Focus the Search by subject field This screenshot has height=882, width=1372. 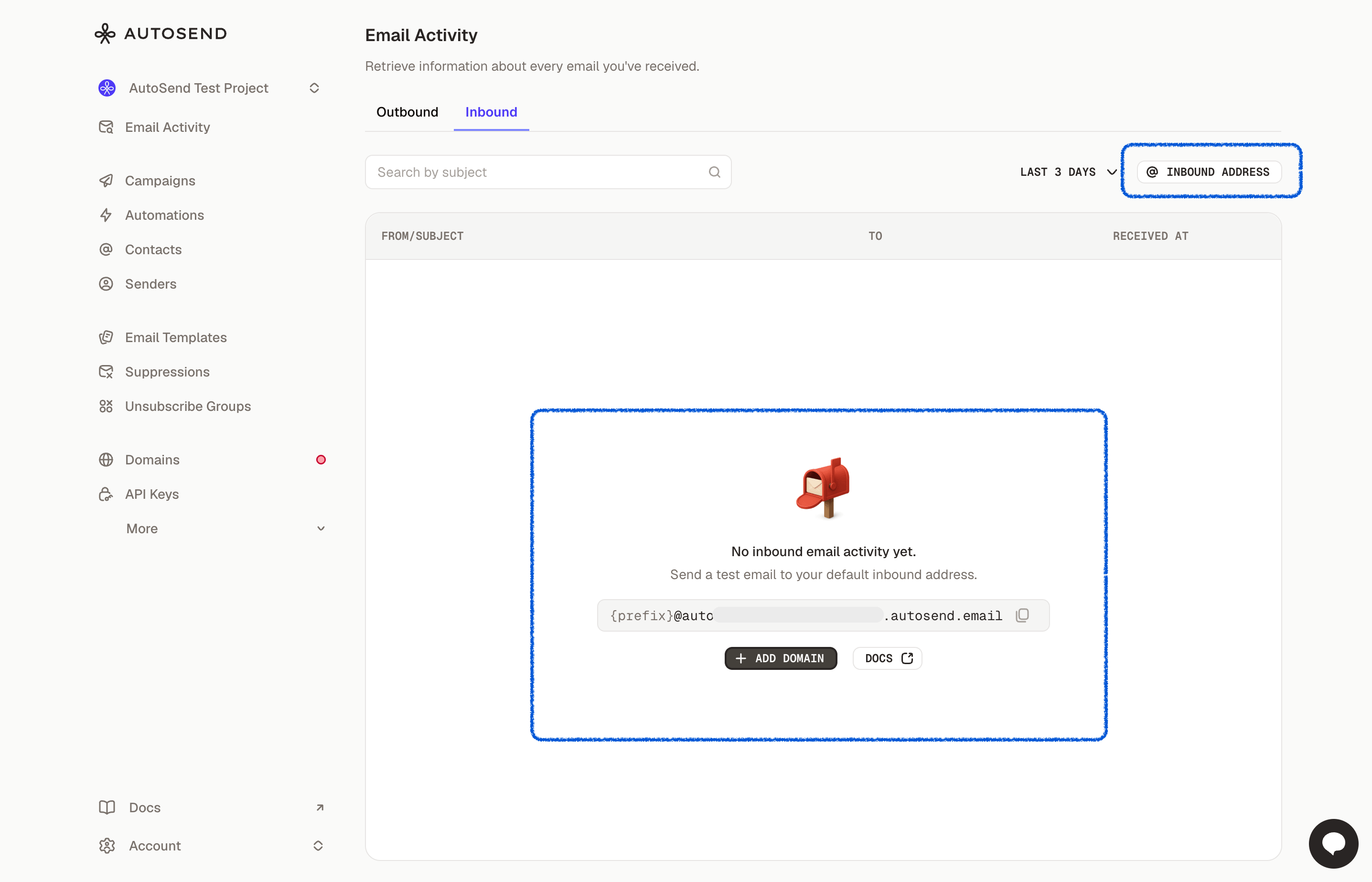pyautogui.click(x=548, y=172)
